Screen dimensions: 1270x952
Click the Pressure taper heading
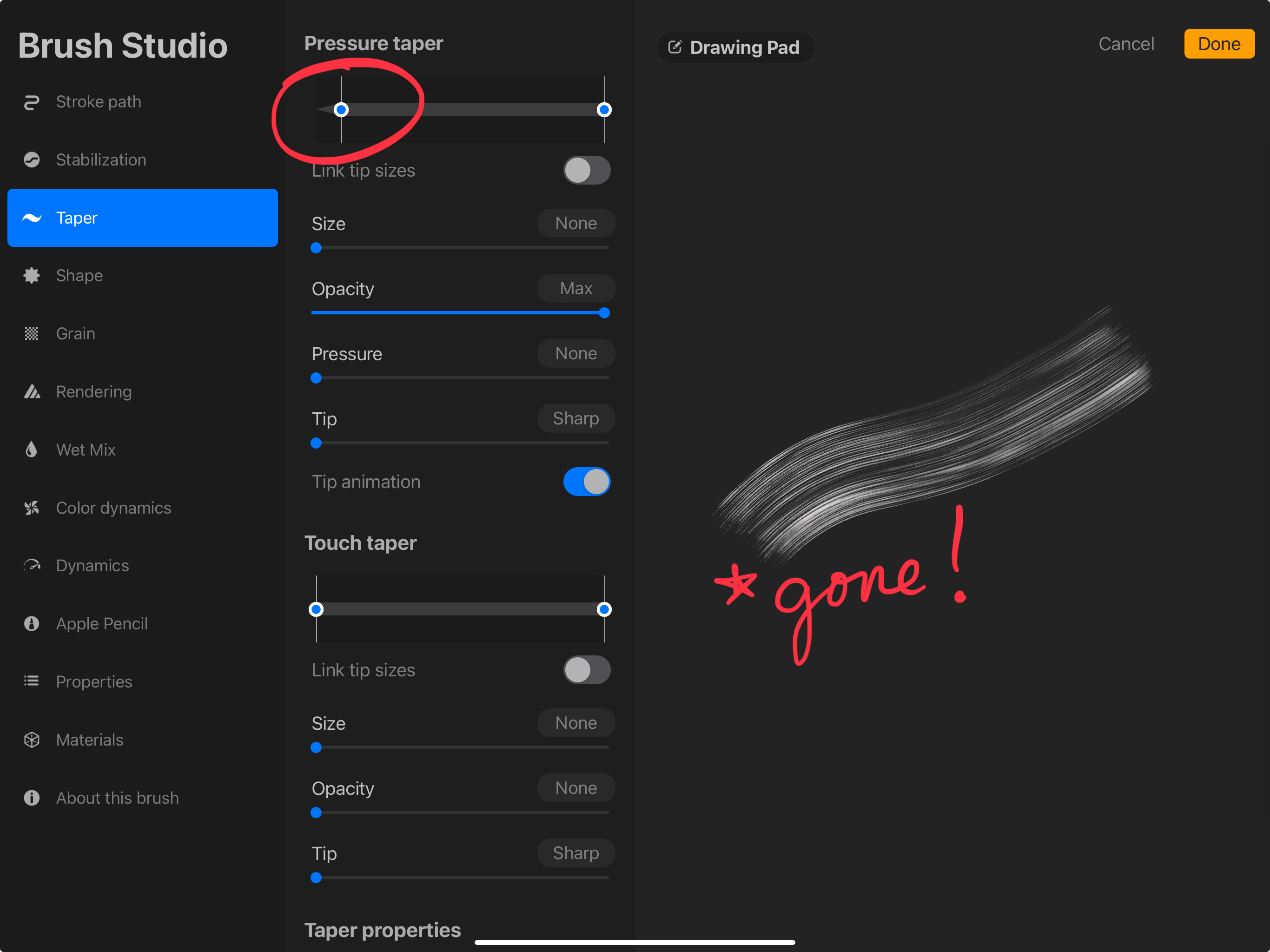374,44
